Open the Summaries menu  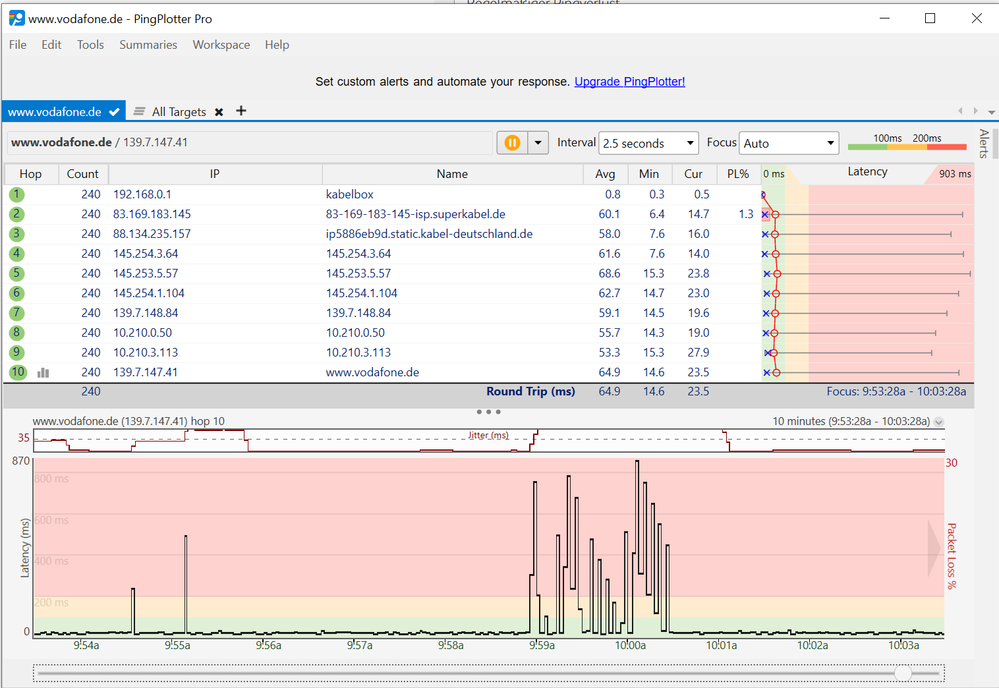(148, 45)
